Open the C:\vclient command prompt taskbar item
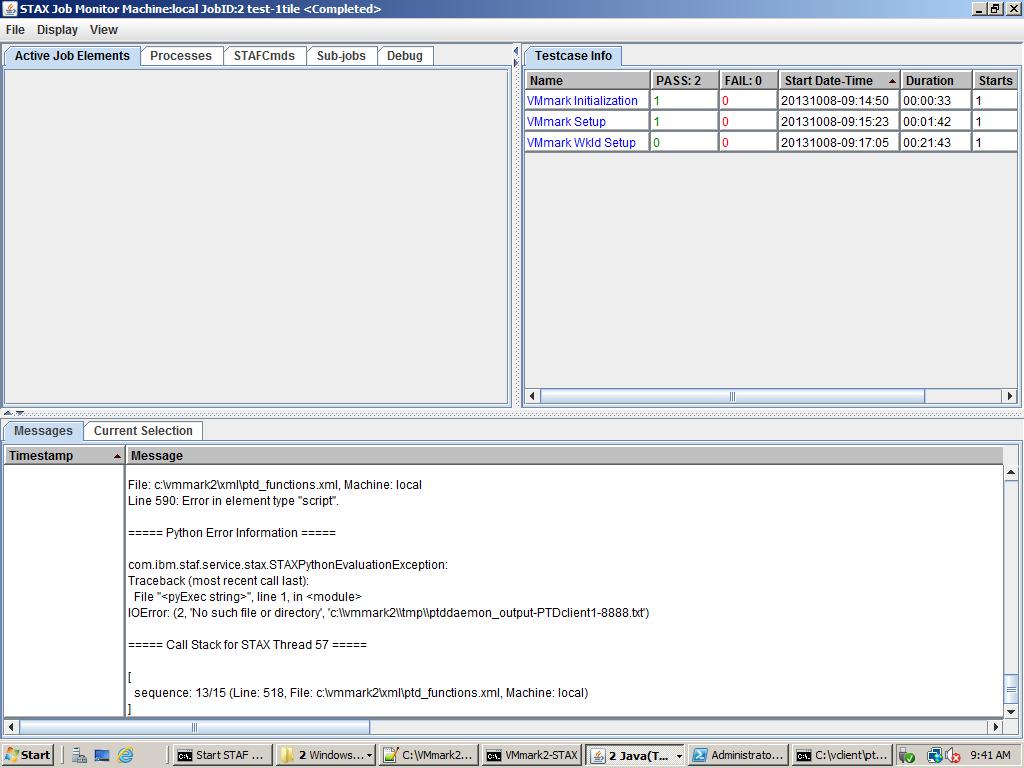1024x768 pixels. pos(842,755)
